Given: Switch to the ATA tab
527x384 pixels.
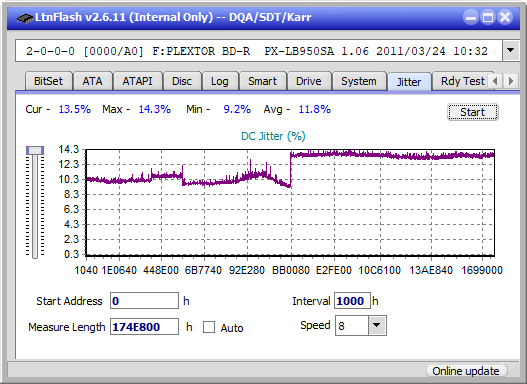Looking at the screenshot, I should pos(92,81).
